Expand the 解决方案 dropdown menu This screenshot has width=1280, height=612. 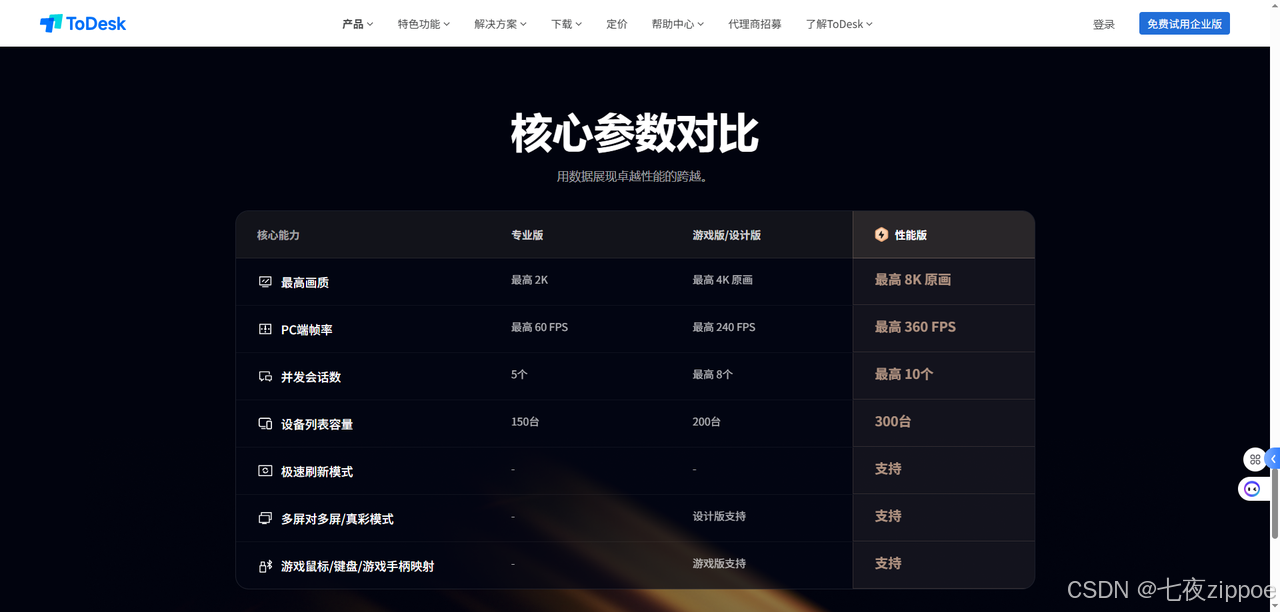click(x=500, y=24)
